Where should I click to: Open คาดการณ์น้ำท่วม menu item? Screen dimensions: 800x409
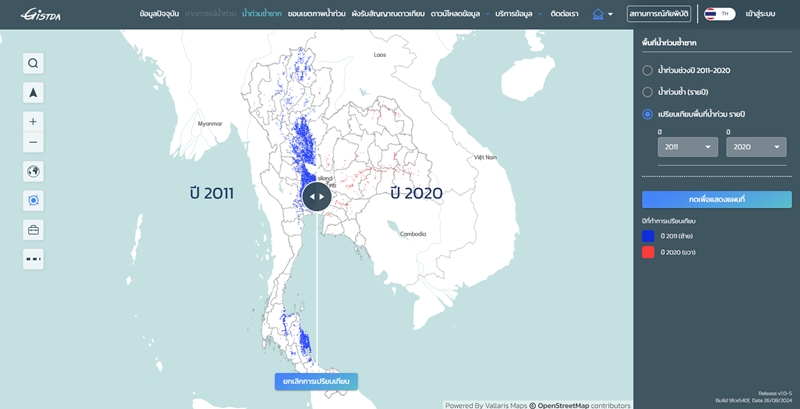tap(211, 14)
